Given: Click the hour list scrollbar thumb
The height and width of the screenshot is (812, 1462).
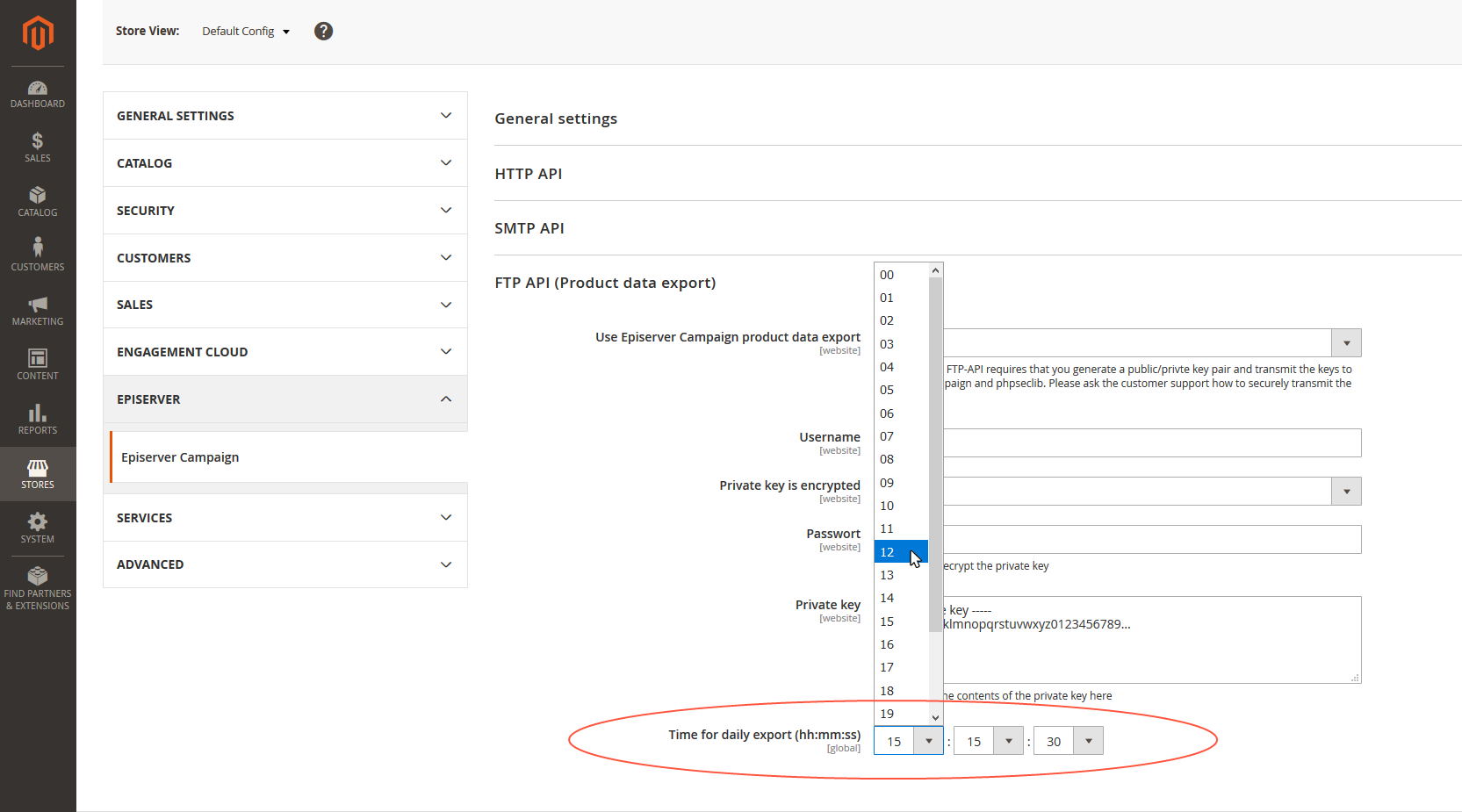Looking at the screenshot, I should pyautogui.click(x=936, y=455).
